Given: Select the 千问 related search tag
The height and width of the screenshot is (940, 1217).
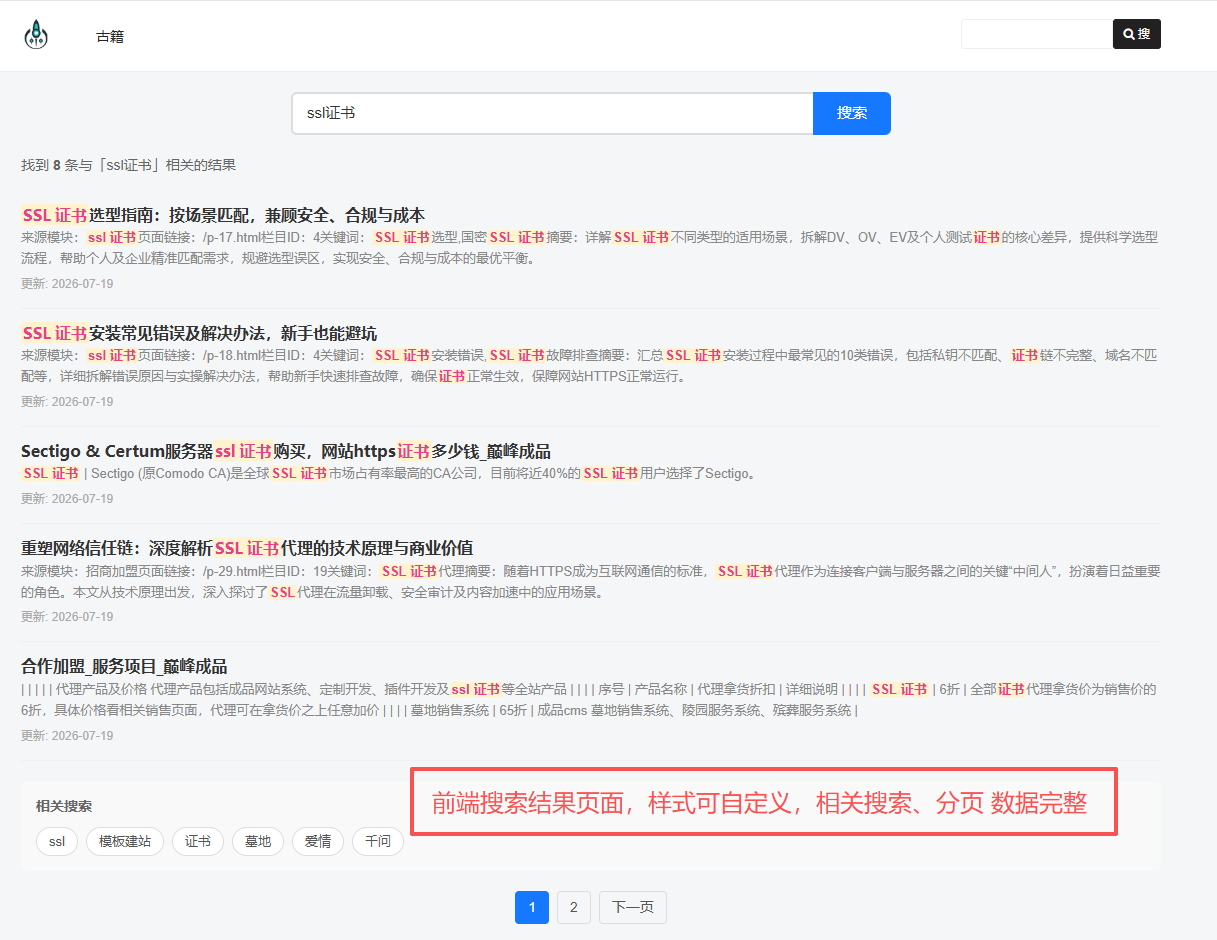Looking at the screenshot, I should [378, 842].
